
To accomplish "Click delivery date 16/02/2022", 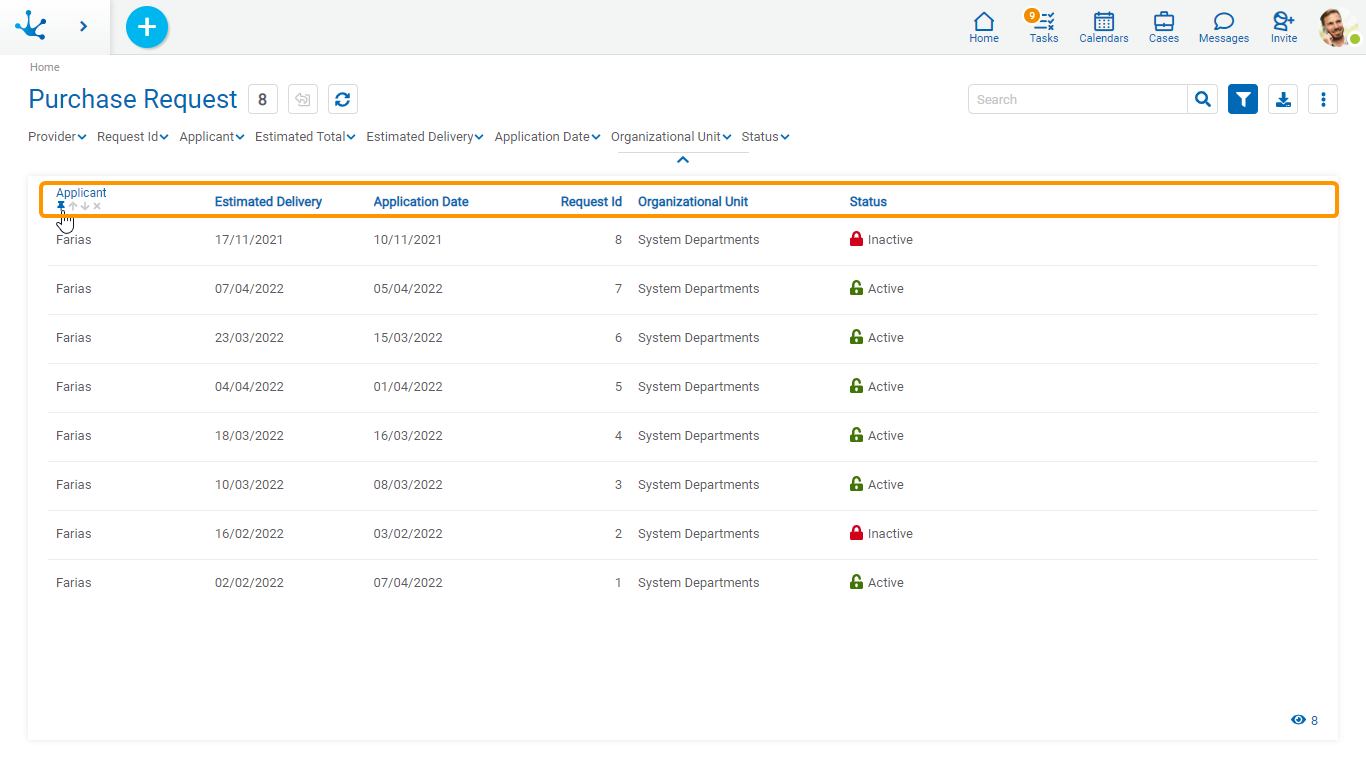I will pos(249,534).
